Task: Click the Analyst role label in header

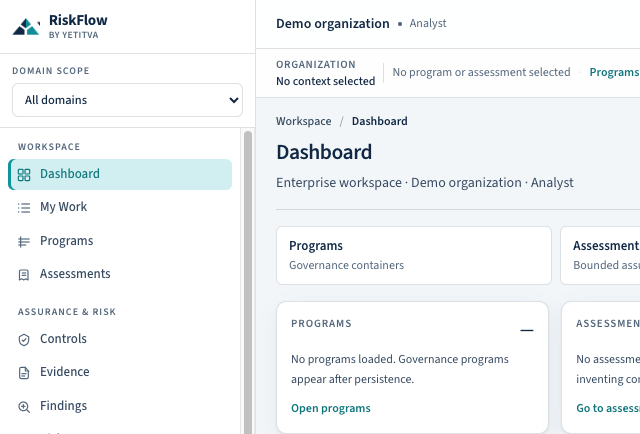Action: (428, 23)
